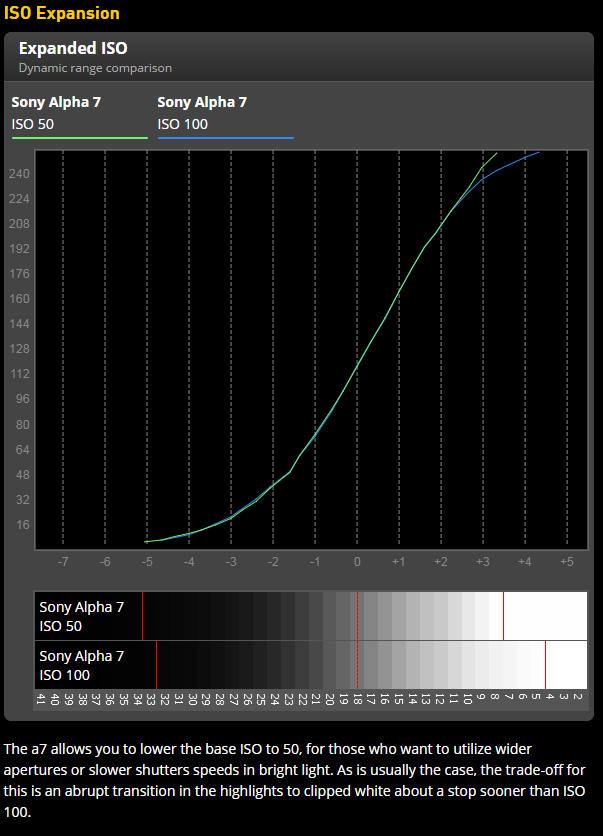Click the green ISO 50 legend line

80,138
